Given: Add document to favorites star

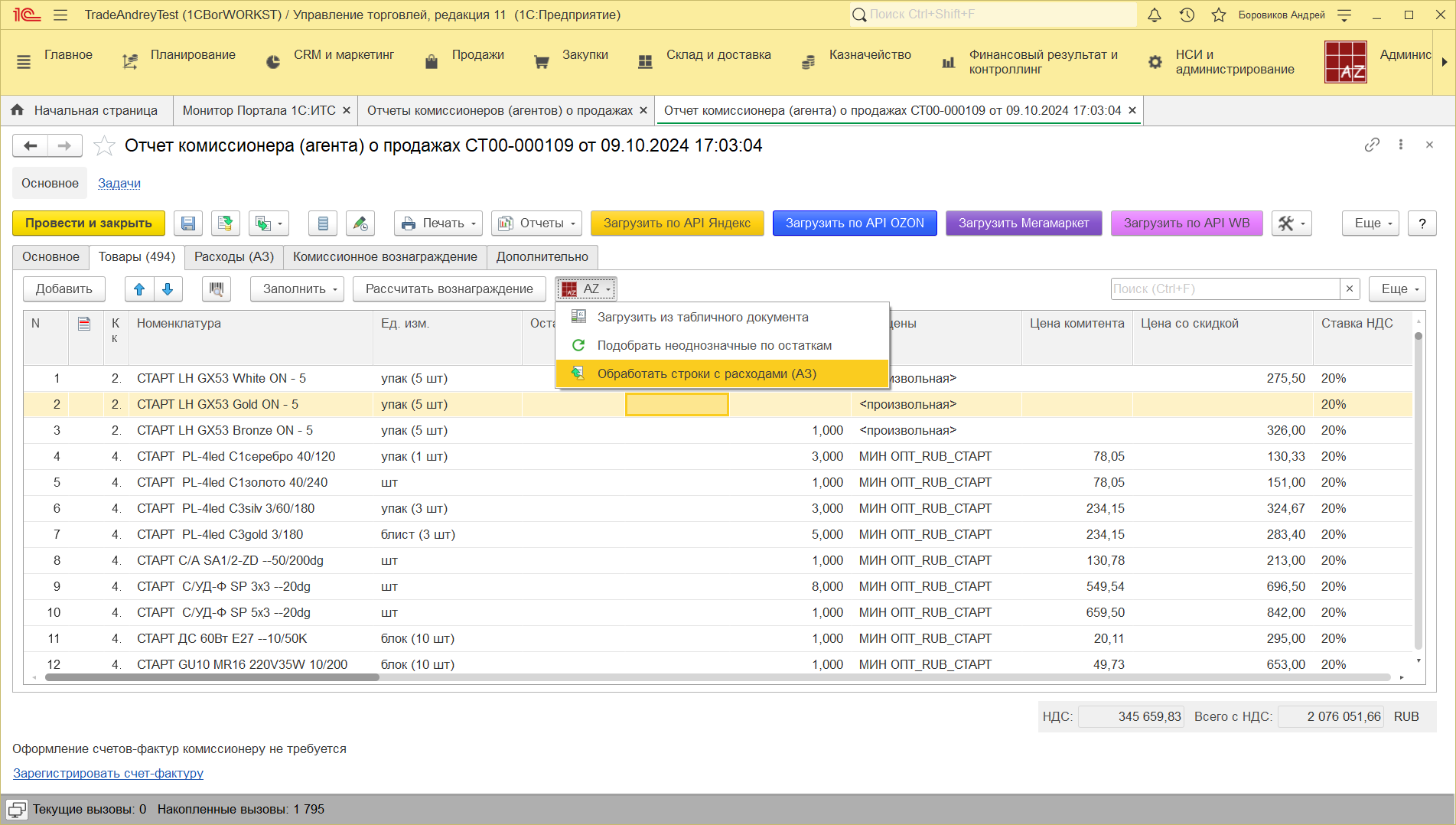Looking at the screenshot, I should click(104, 145).
